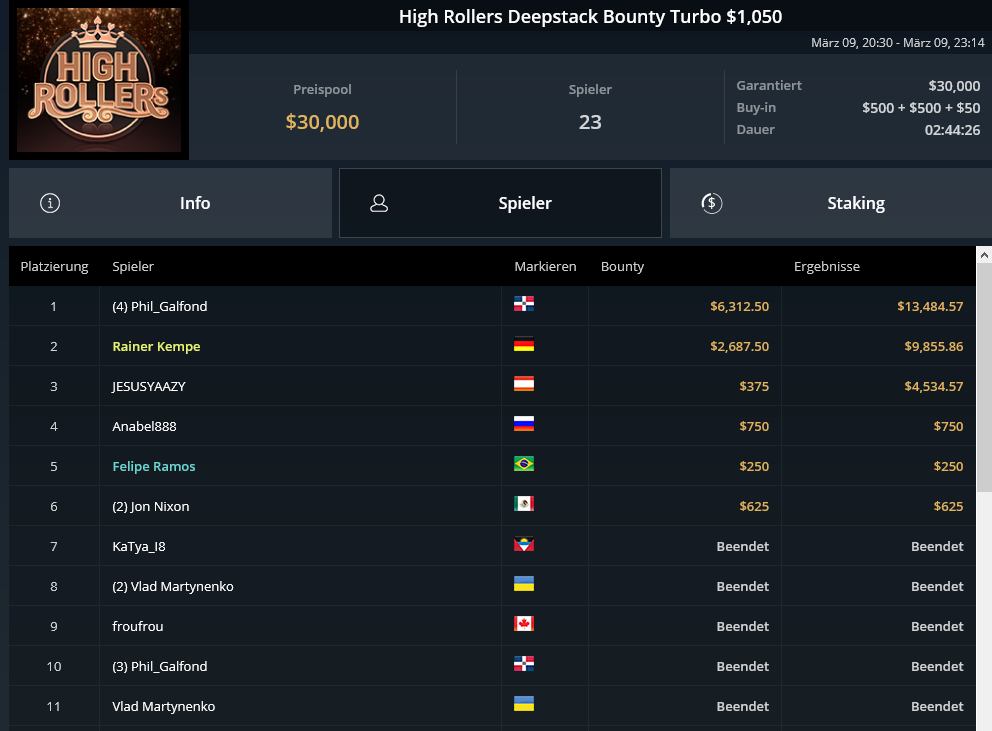Select the Spieler tab

coord(500,203)
